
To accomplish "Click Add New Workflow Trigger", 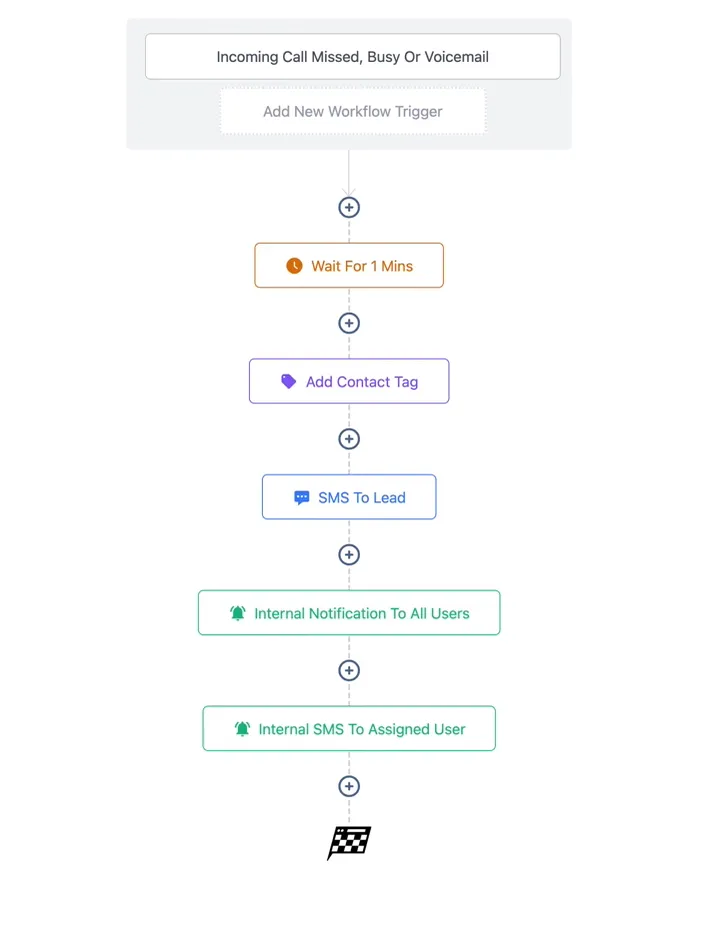I will pyautogui.click(x=353, y=111).
